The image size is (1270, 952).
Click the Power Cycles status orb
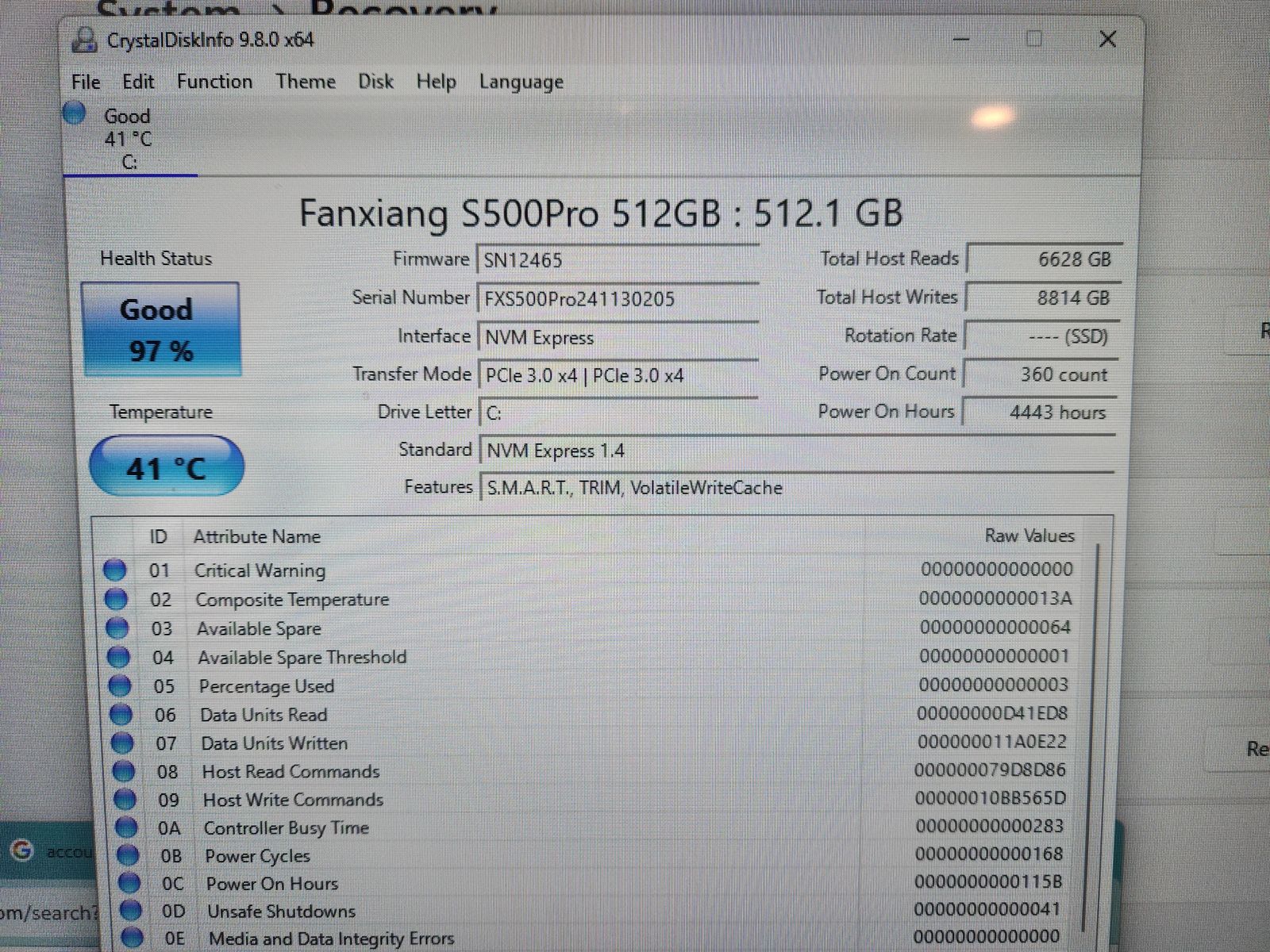pyautogui.click(x=127, y=855)
